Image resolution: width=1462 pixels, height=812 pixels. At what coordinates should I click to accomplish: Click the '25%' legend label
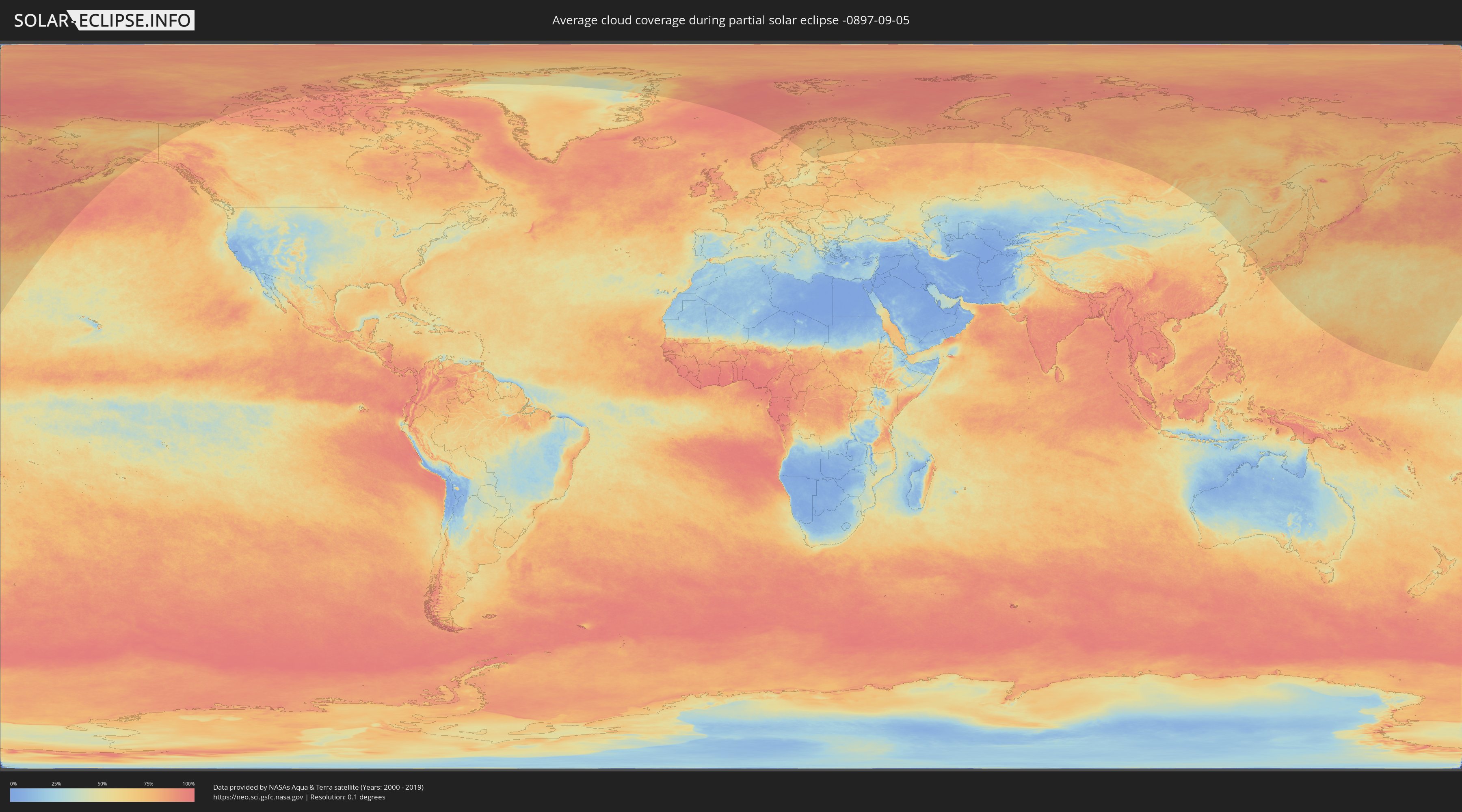coord(56,784)
